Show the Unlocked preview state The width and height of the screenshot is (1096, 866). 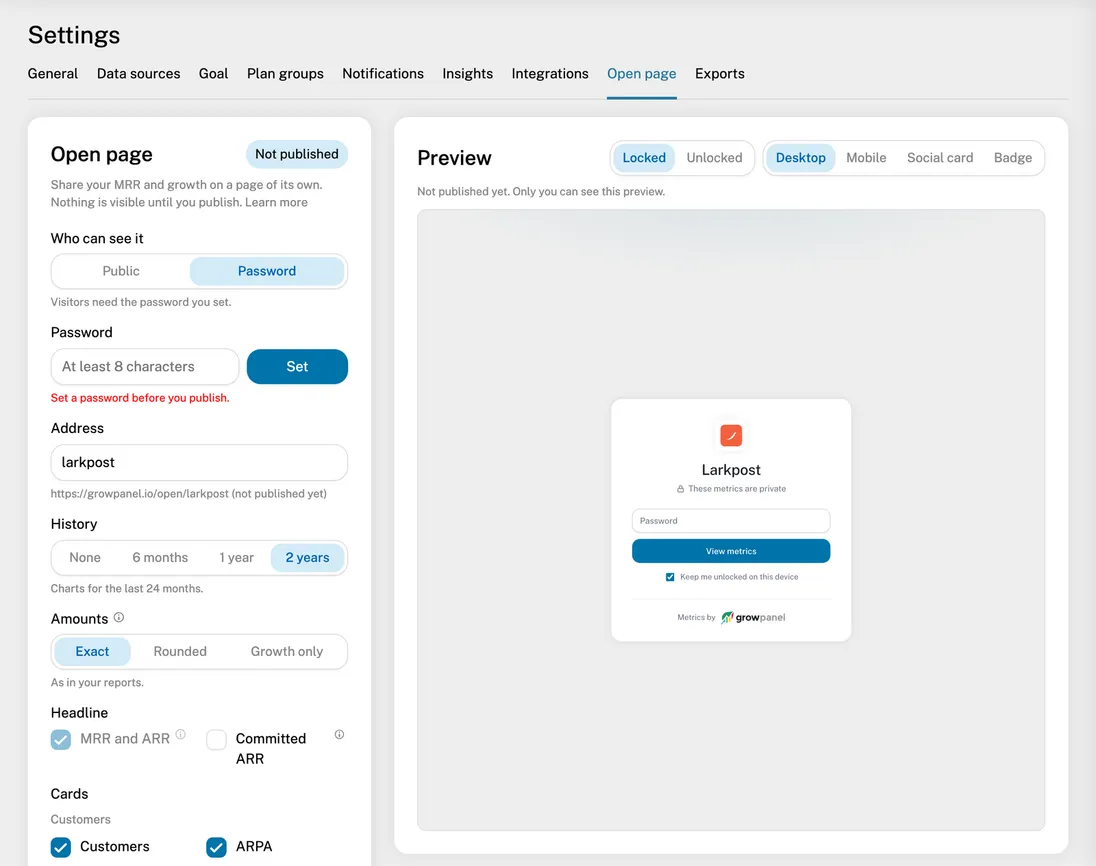pos(714,158)
